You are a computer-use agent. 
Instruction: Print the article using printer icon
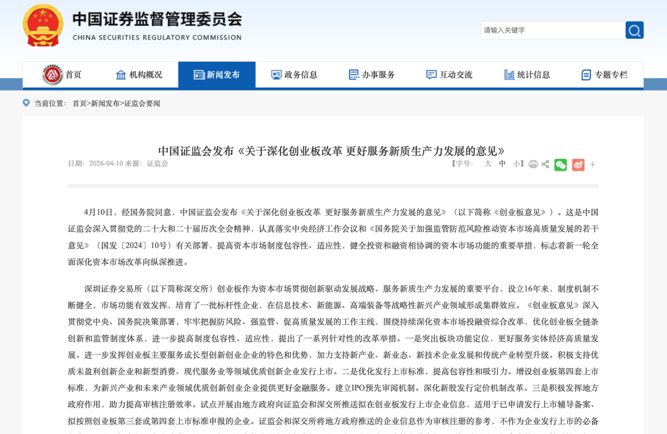tap(533, 164)
